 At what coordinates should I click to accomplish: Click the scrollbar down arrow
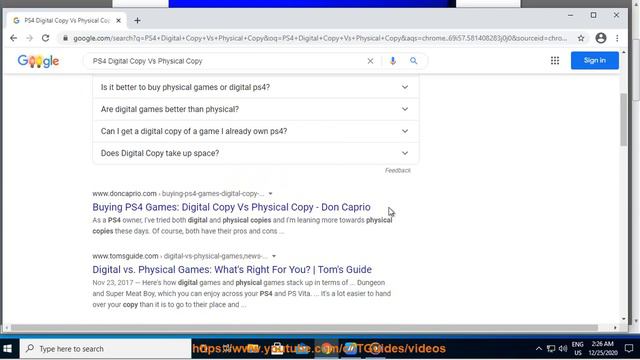coord(623,319)
